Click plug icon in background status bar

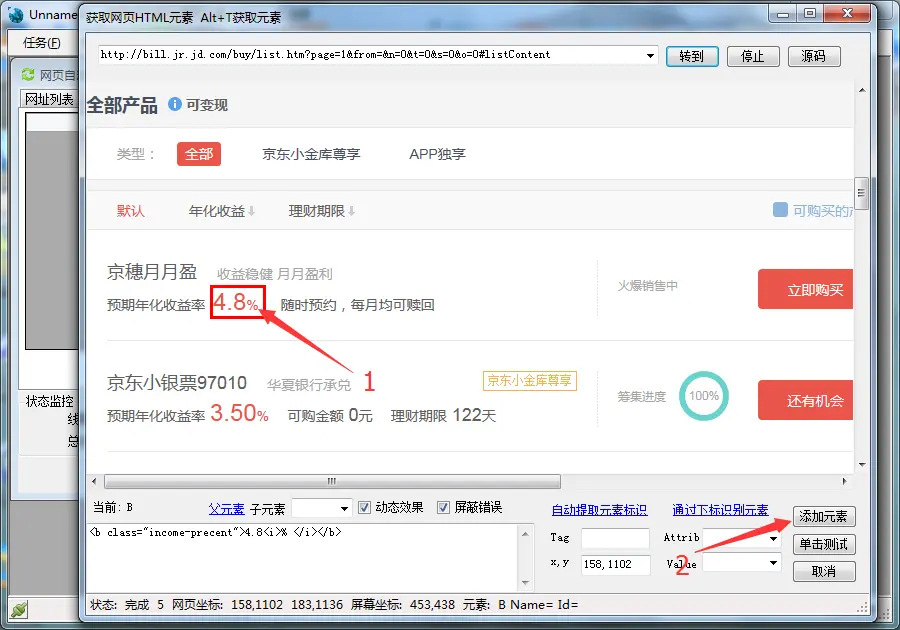tap(19, 609)
